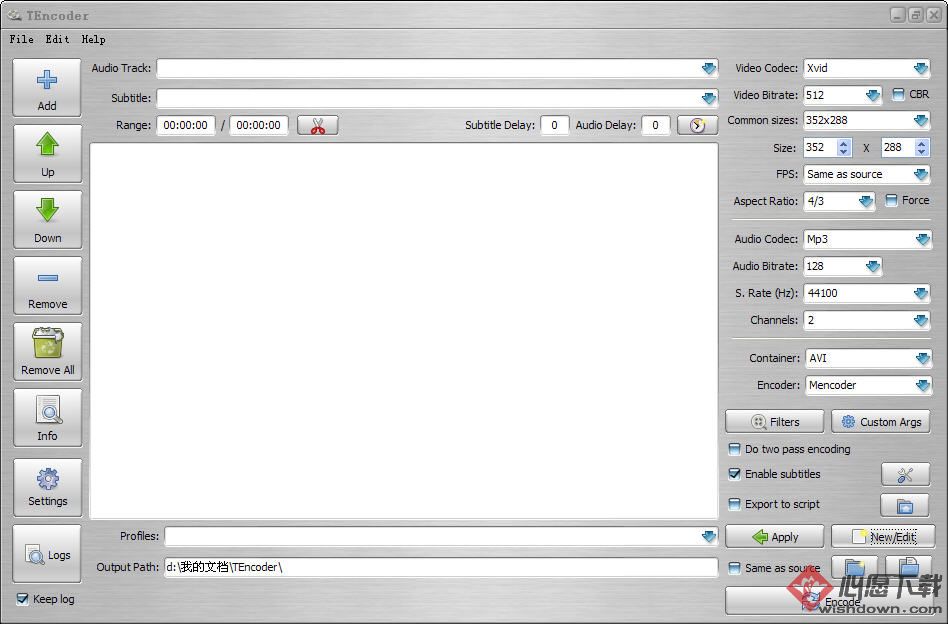Open Container dropdown AVI
The height and width of the screenshot is (624, 948).
(x=868, y=359)
